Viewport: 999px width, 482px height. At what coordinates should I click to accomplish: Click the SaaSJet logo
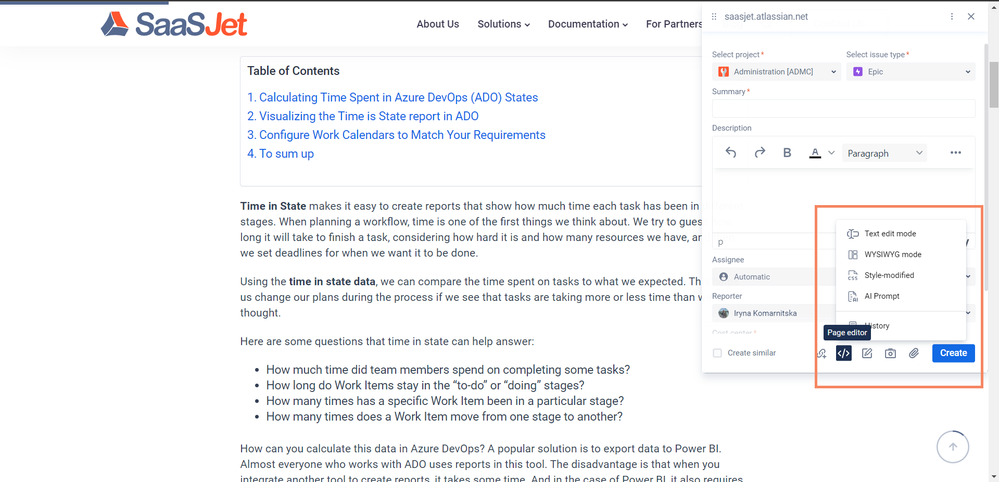(x=174, y=24)
